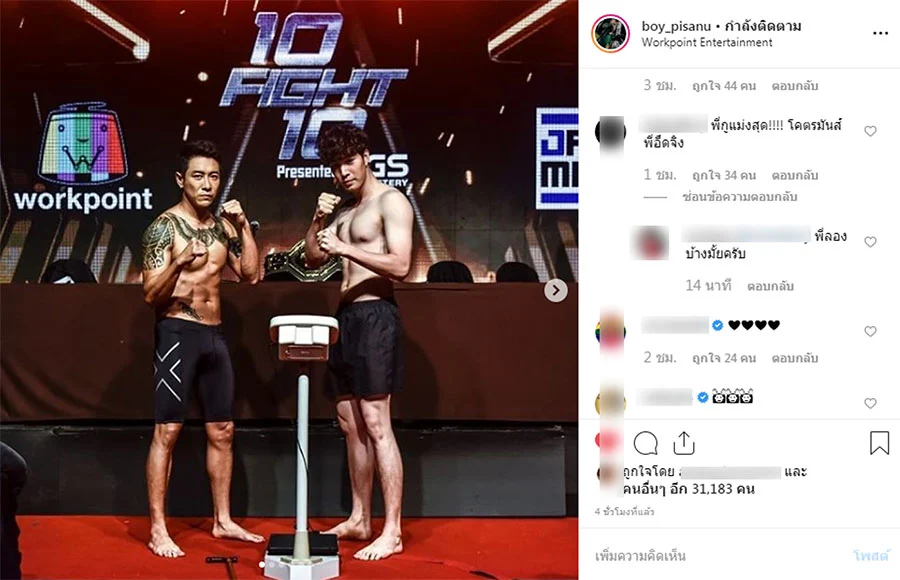Save post with the bookmark icon
Viewport: 900px width, 580px height.
click(x=879, y=443)
